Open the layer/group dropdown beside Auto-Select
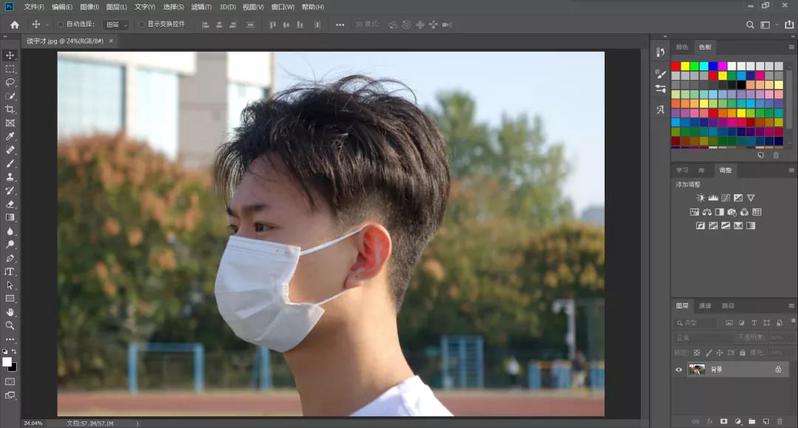 coord(117,24)
